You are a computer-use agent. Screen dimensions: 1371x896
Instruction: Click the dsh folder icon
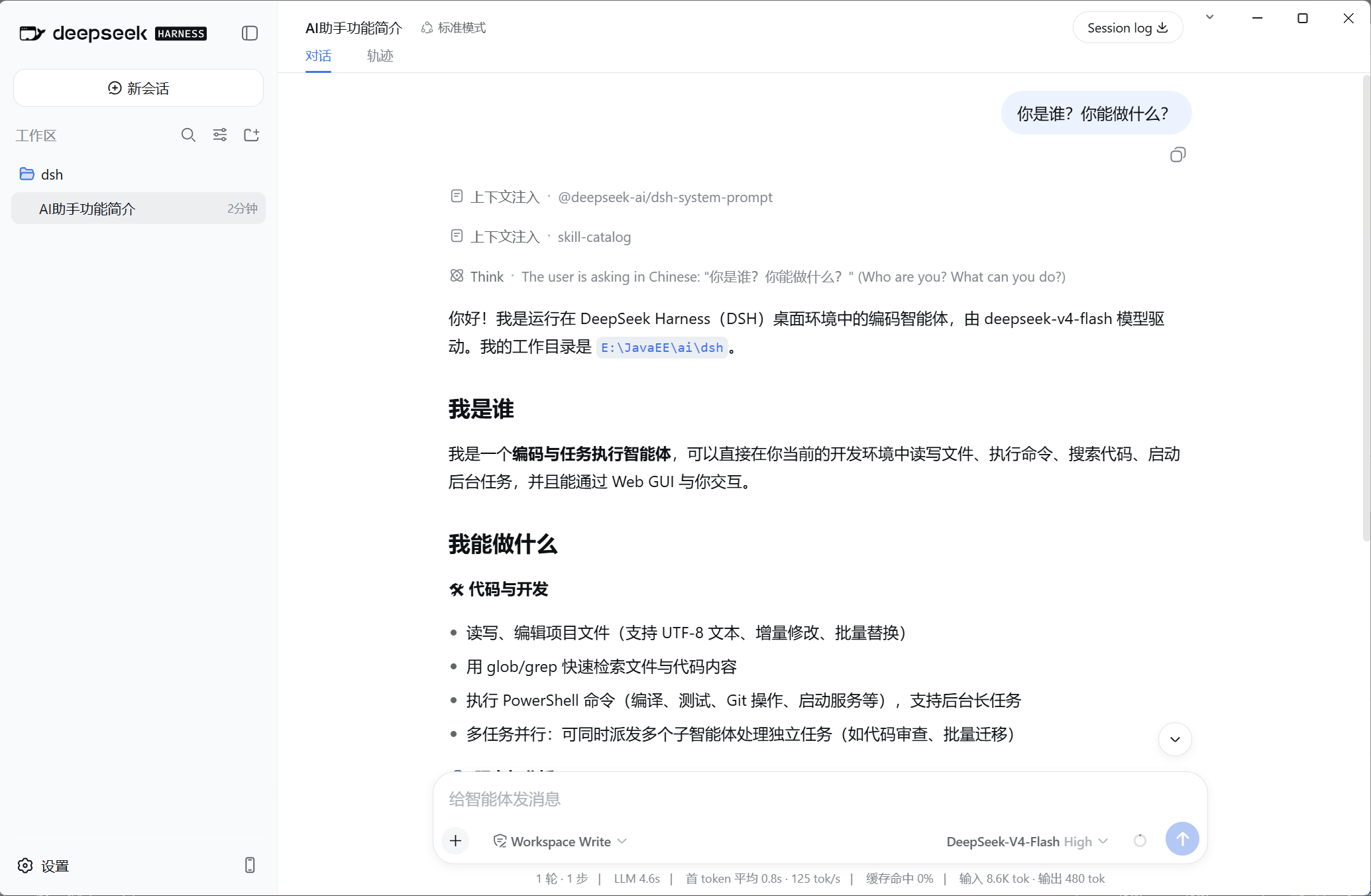pos(27,174)
